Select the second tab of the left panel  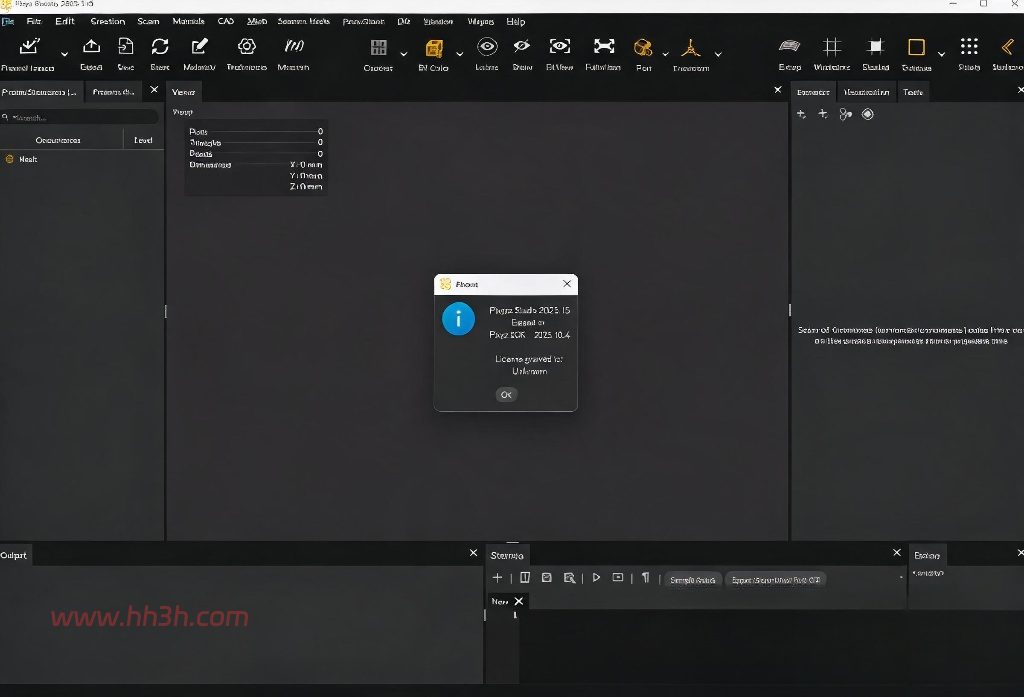click(114, 92)
